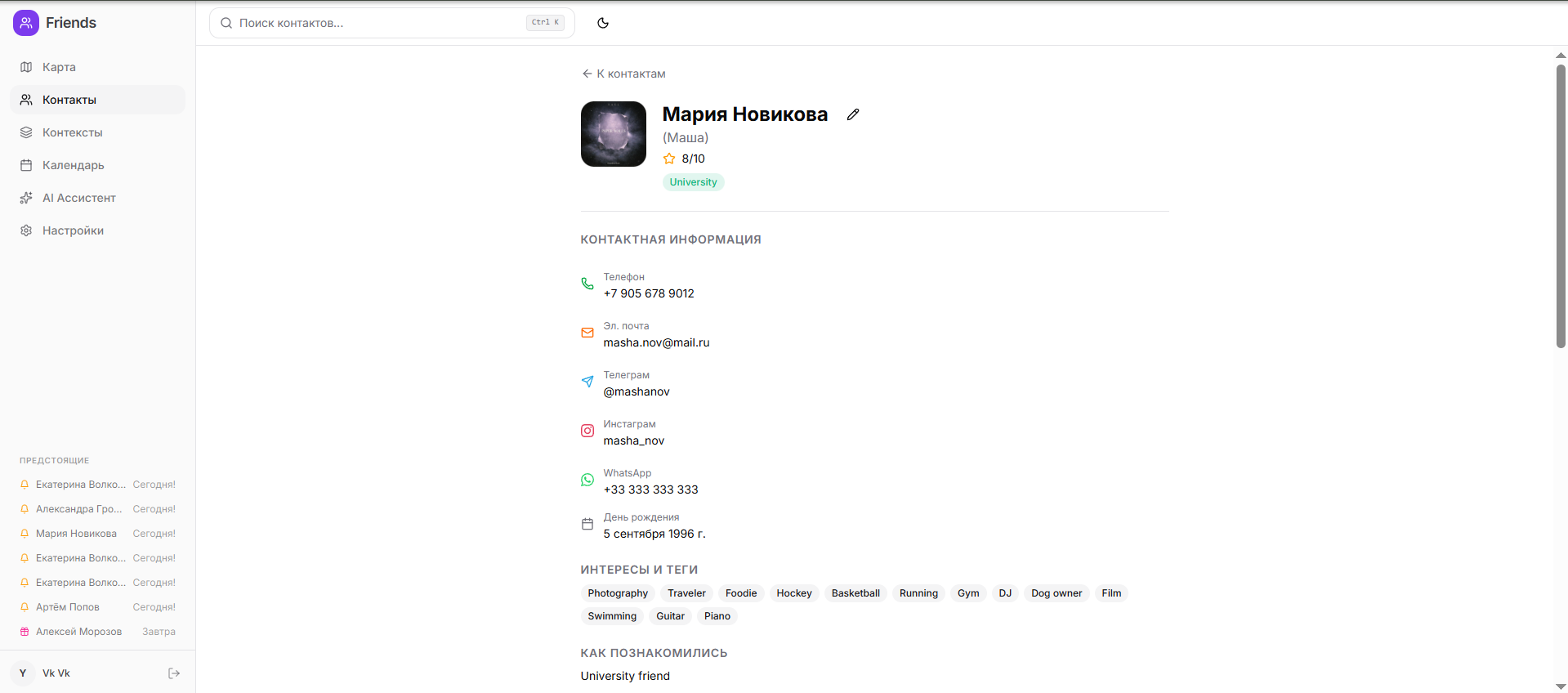Select the DJ tag
1568x693 pixels.
(x=1005, y=593)
